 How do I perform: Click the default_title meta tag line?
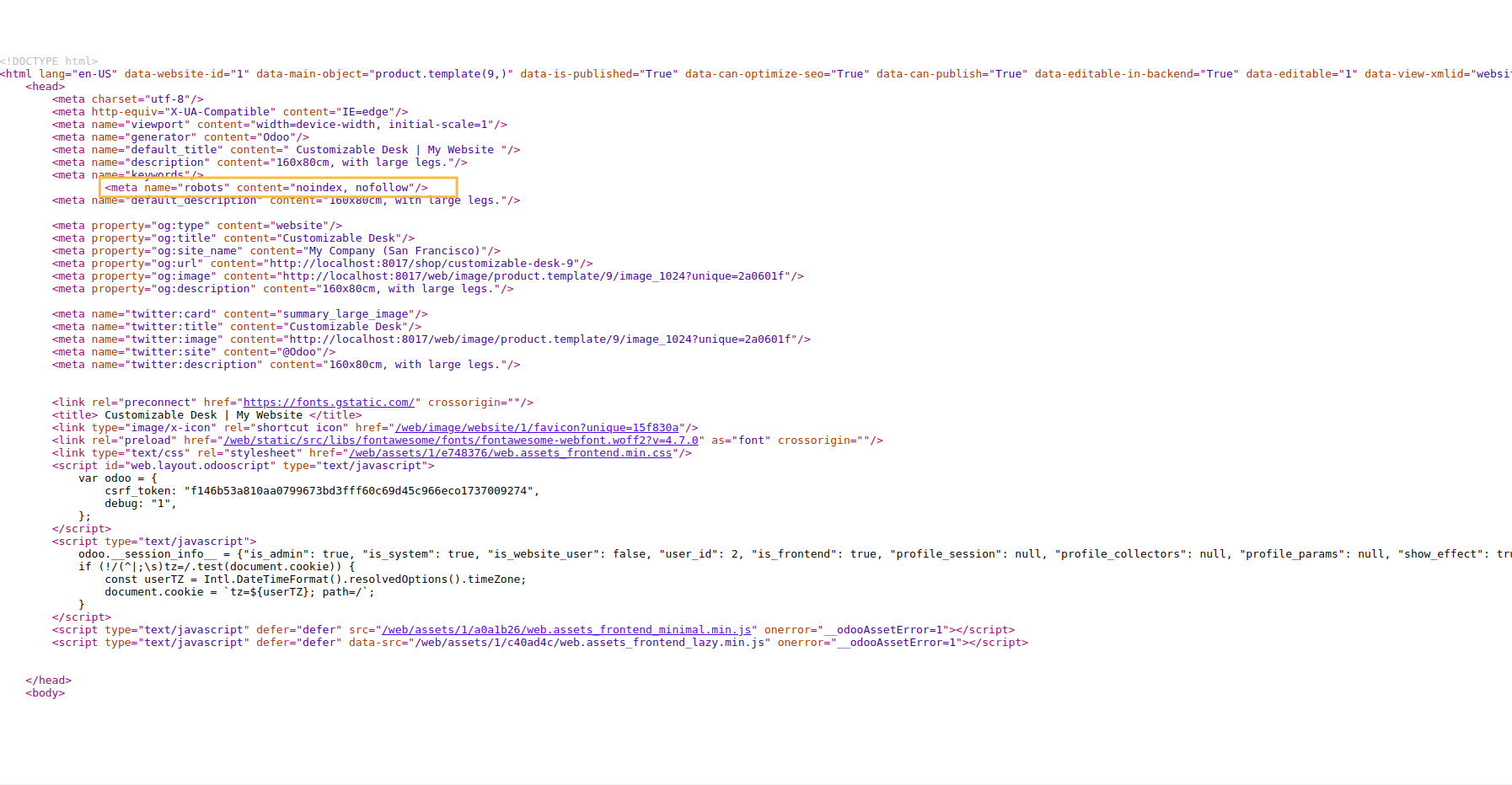pos(287,150)
